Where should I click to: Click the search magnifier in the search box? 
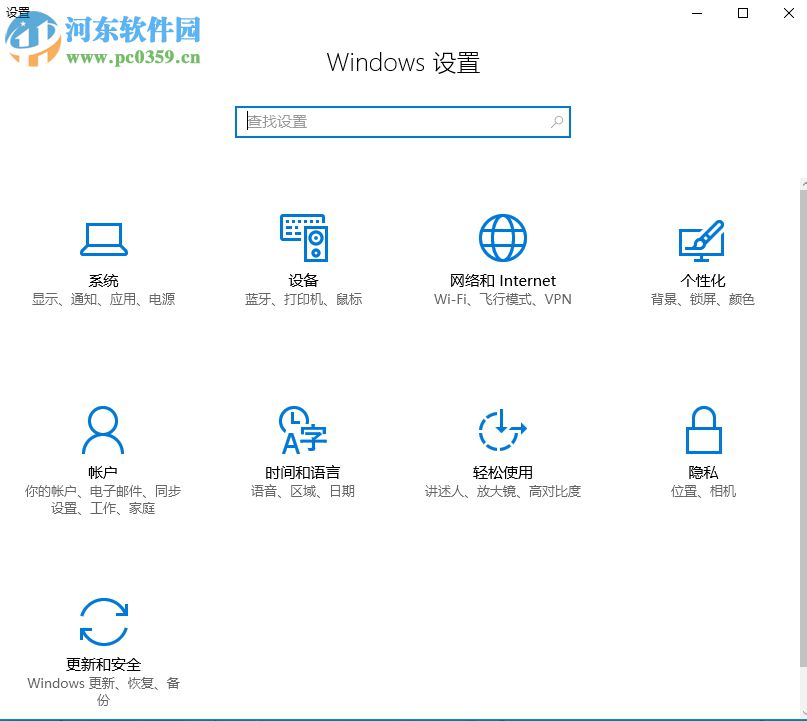click(557, 122)
